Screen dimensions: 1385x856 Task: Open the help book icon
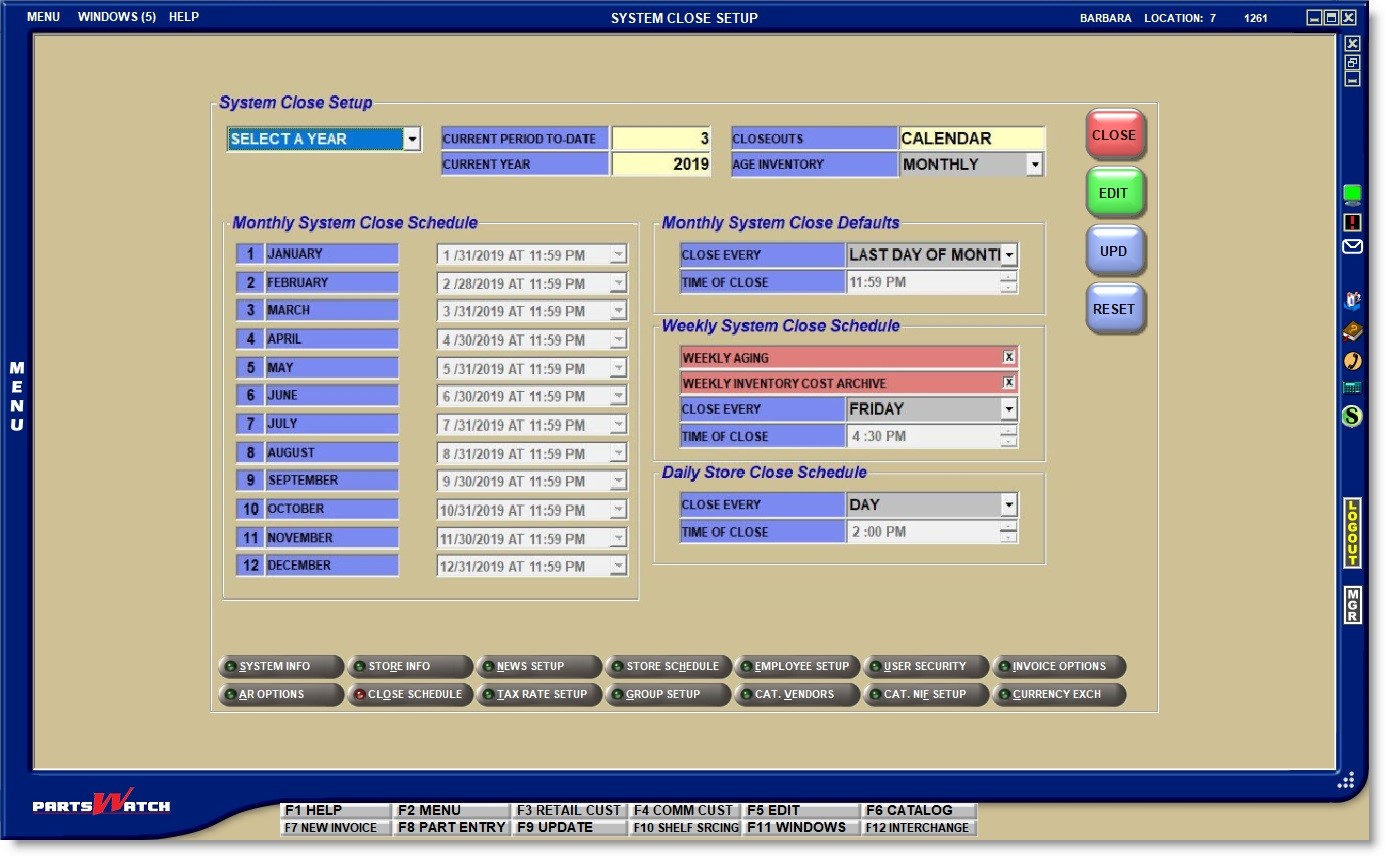pos(1352,331)
